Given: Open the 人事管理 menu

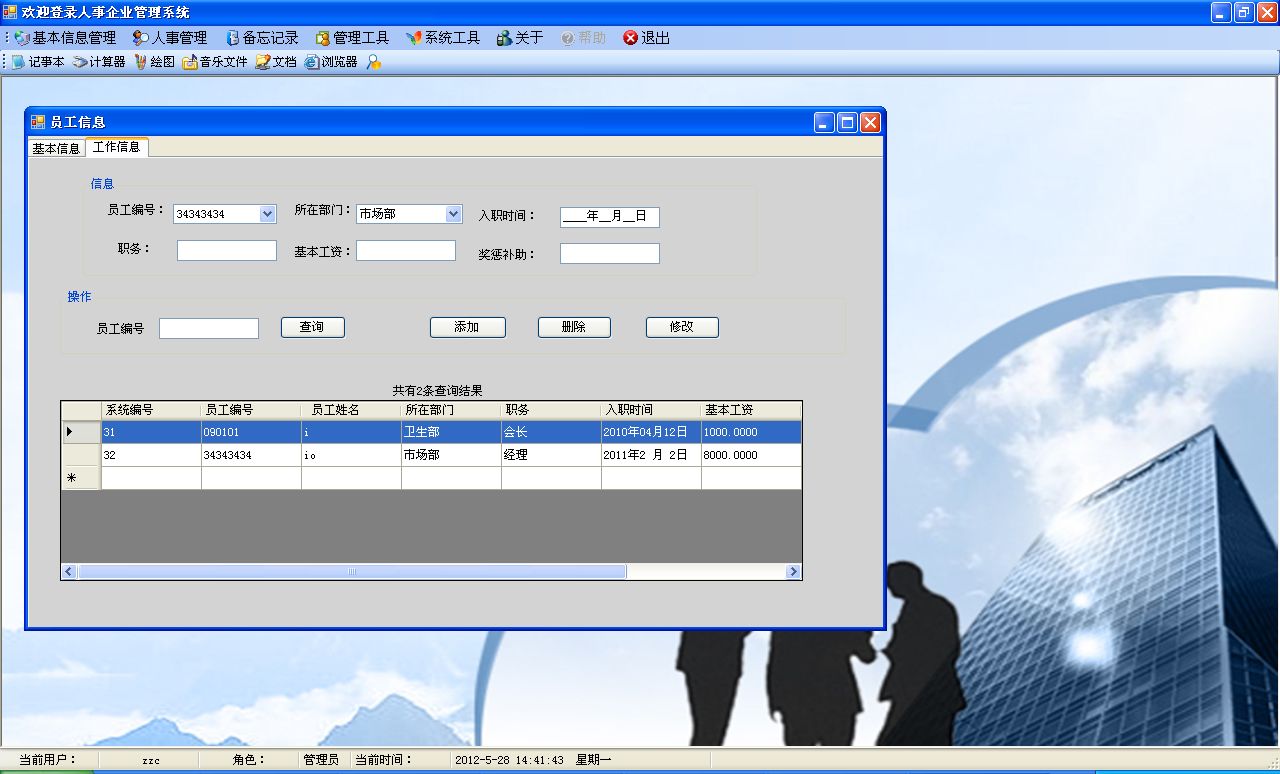Looking at the screenshot, I should click(170, 38).
